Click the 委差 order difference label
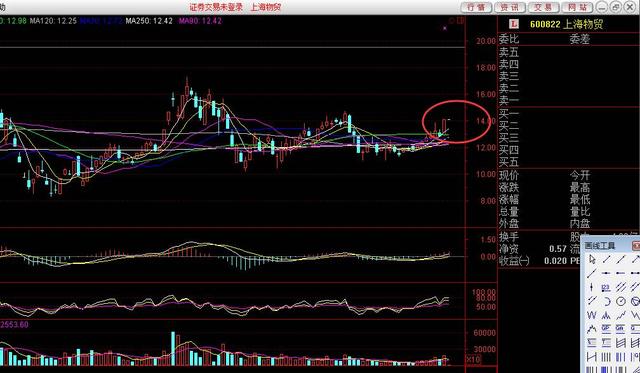Image resolution: width=640 pixels, height=373 pixels. pos(580,39)
